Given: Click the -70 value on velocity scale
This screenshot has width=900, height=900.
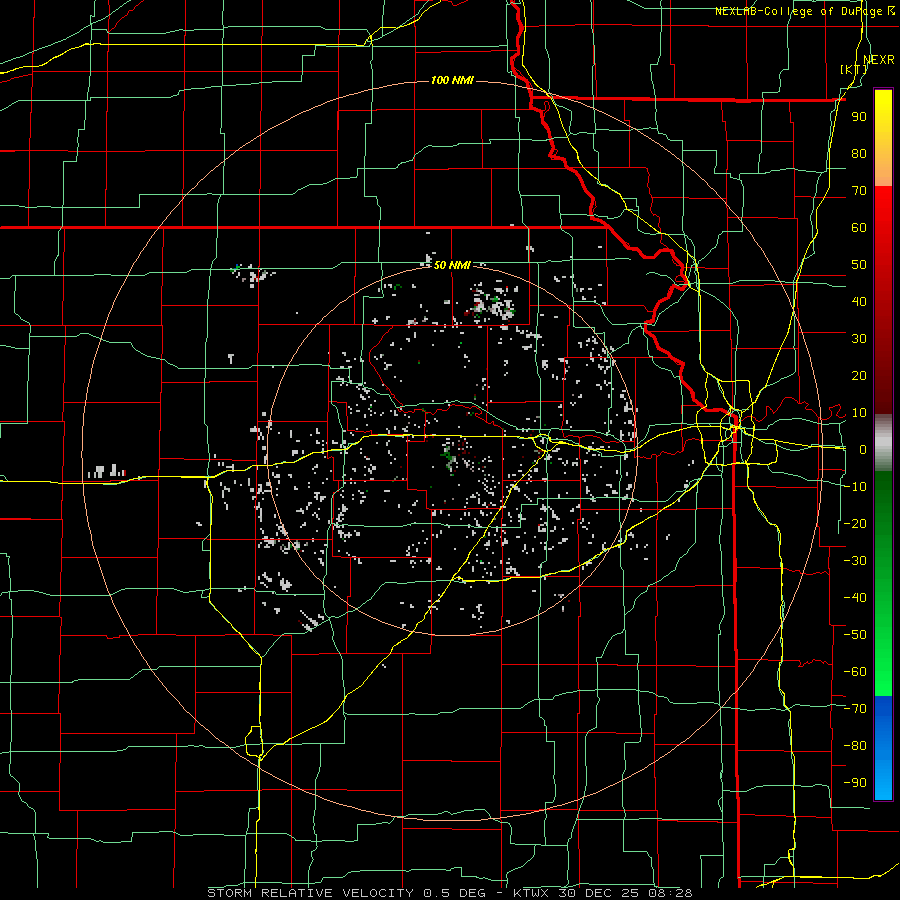Looking at the screenshot, I should click(x=855, y=709).
